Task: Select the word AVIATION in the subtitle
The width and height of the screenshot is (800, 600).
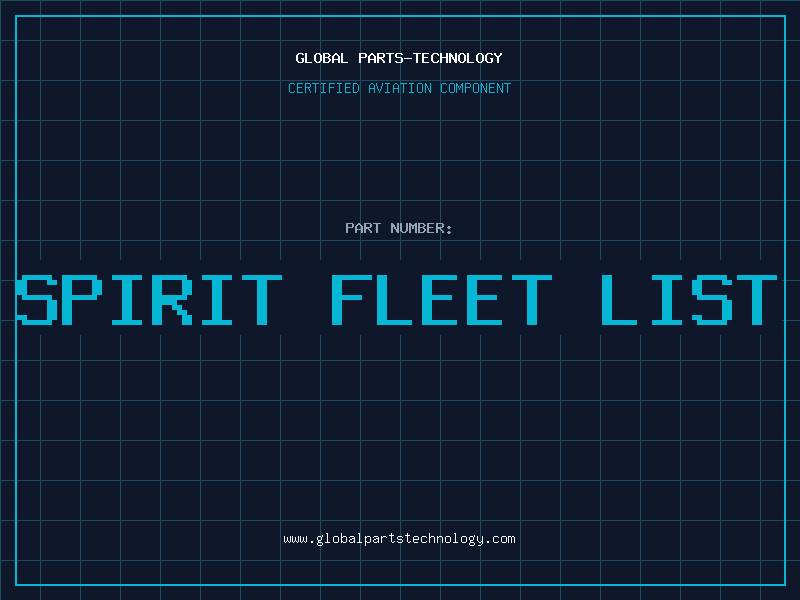Action: pos(400,88)
